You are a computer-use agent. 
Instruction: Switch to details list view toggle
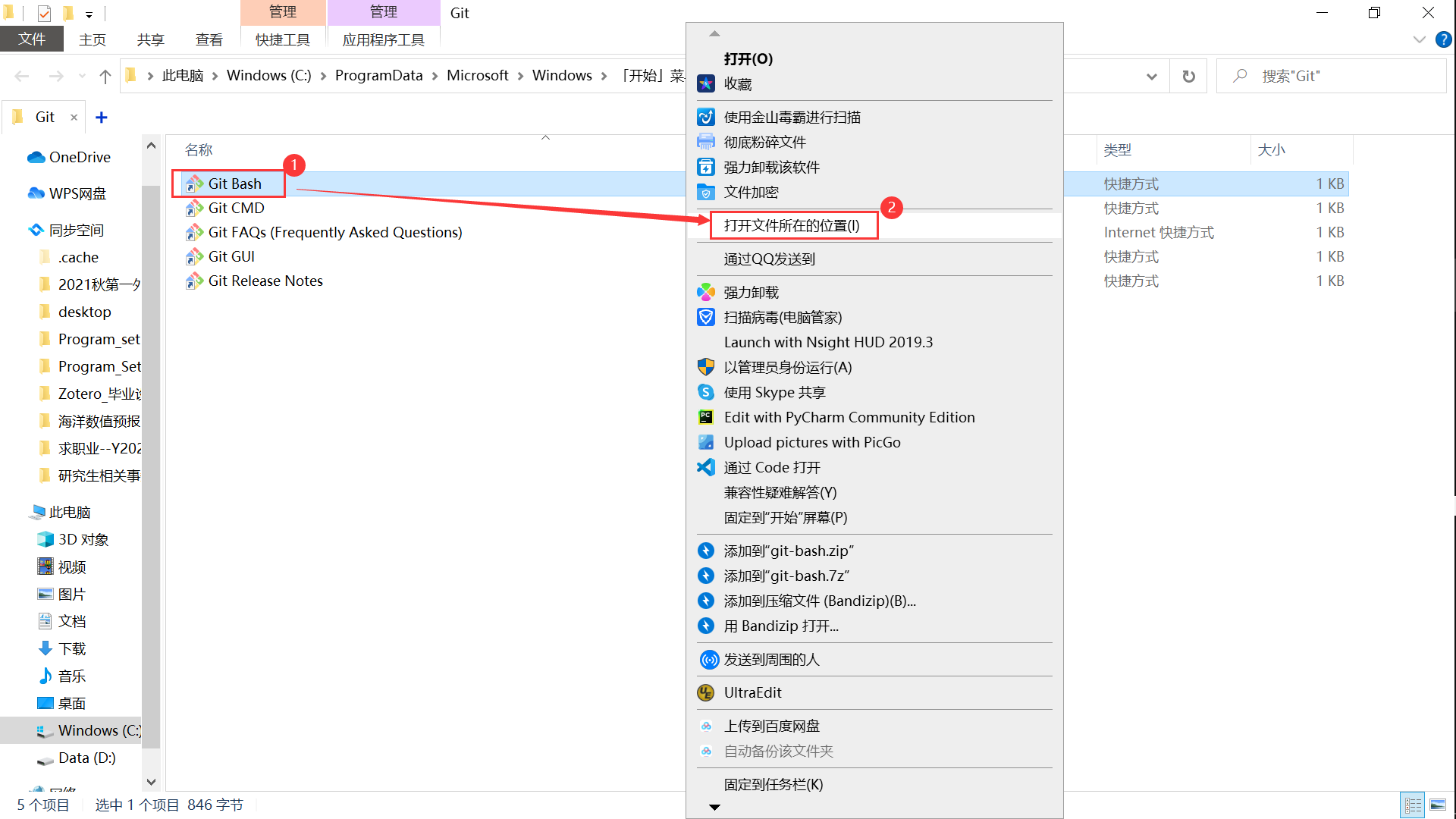click(x=1413, y=805)
